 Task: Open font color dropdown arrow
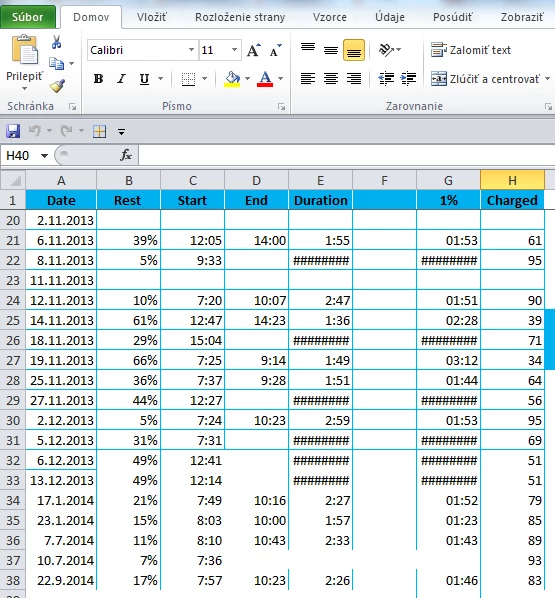click(x=280, y=79)
